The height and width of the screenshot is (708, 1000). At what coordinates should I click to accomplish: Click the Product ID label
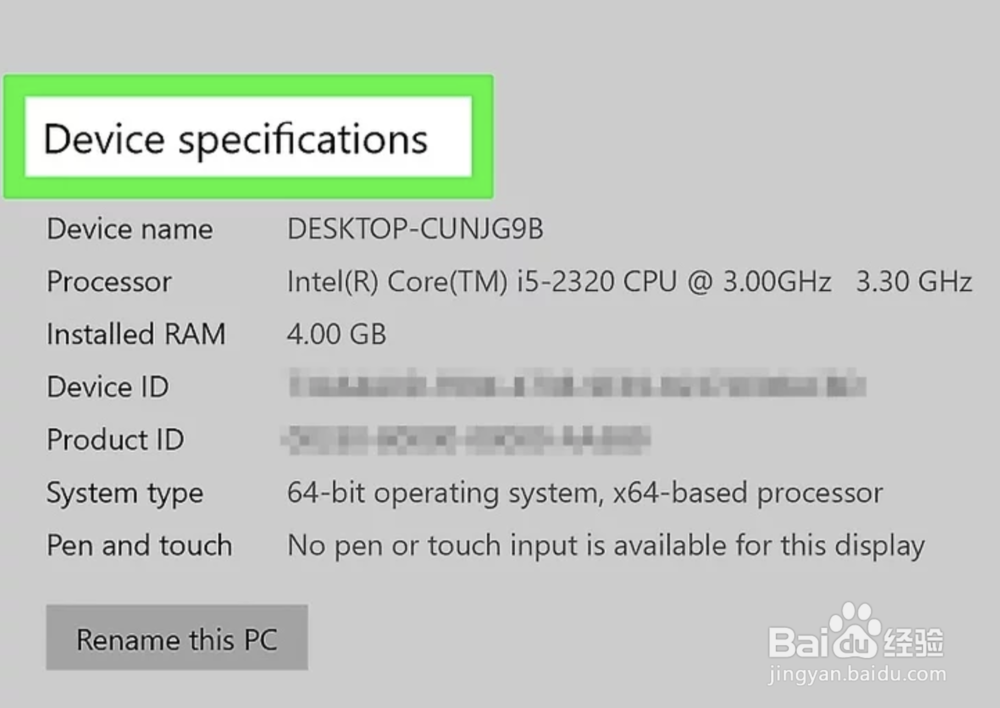114,439
